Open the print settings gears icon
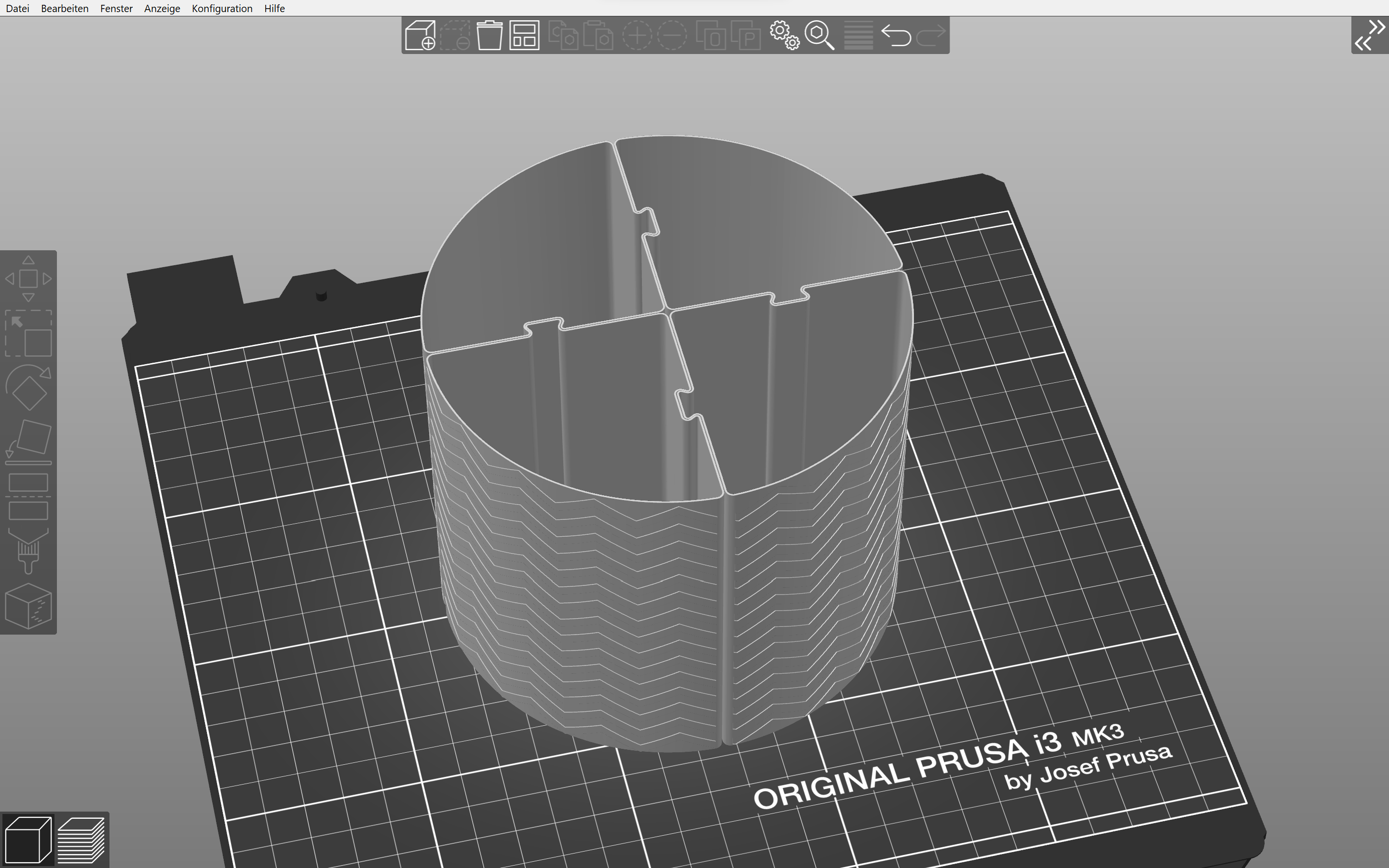This screenshot has height=868, width=1389. pyautogui.click(x=783, y=36)
